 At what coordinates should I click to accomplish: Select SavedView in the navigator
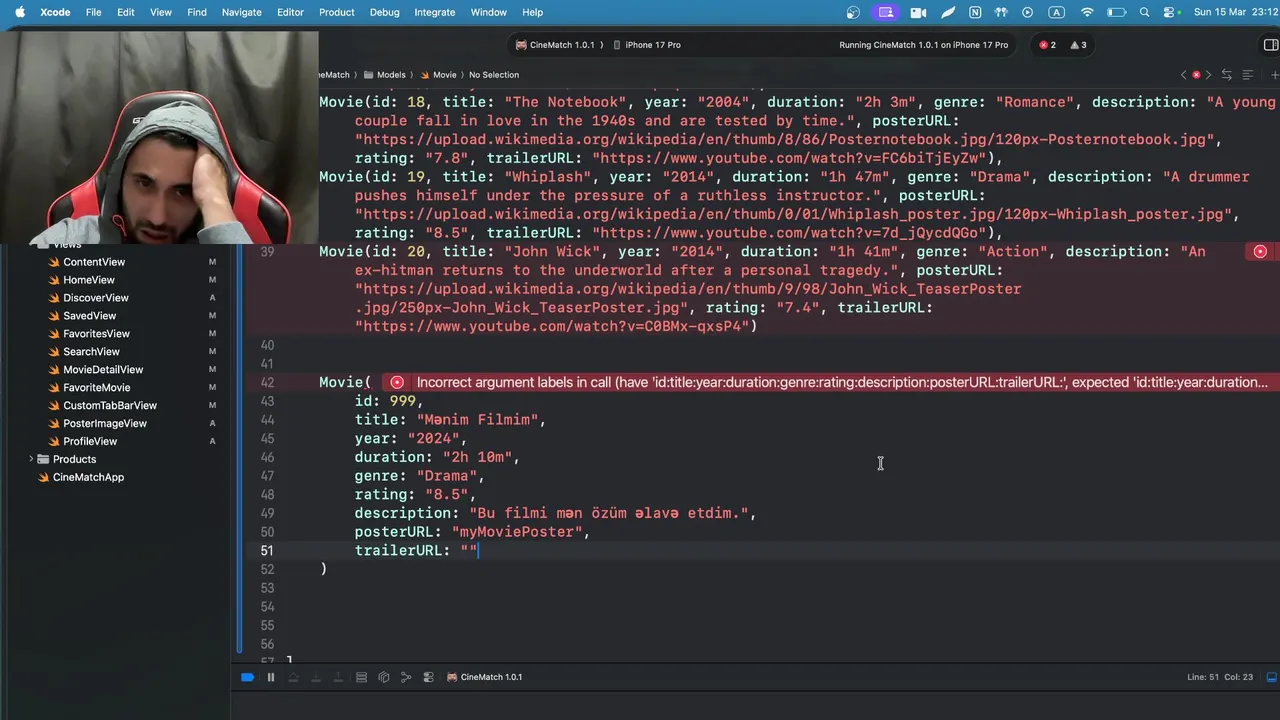click(90, 316)
